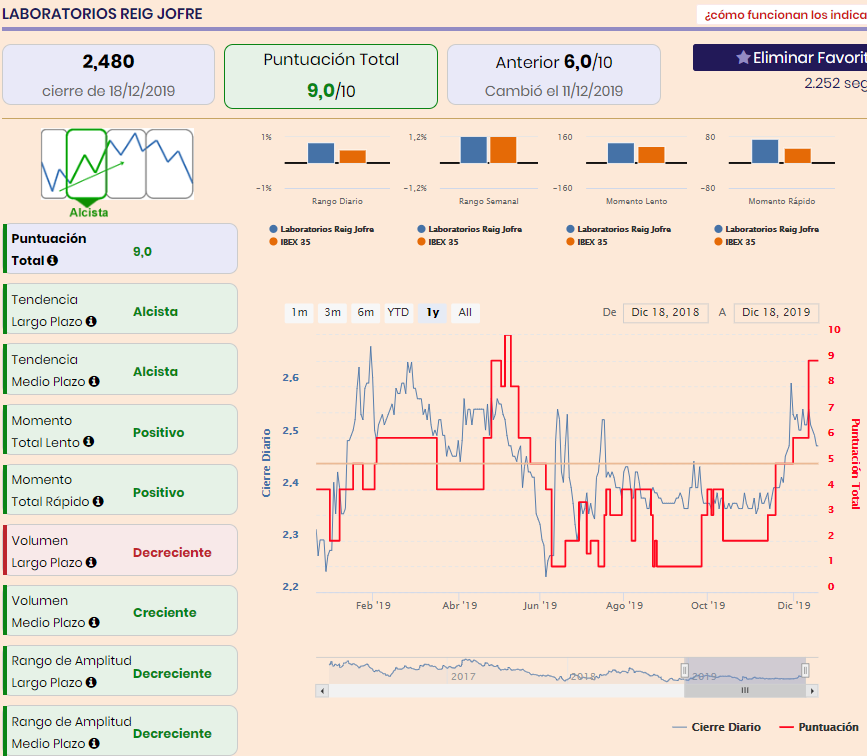Click the navigator horizontal scrollbar thumb
This screenshot has height=756, width=867.
pyautogui.click(x=745, y=691)
